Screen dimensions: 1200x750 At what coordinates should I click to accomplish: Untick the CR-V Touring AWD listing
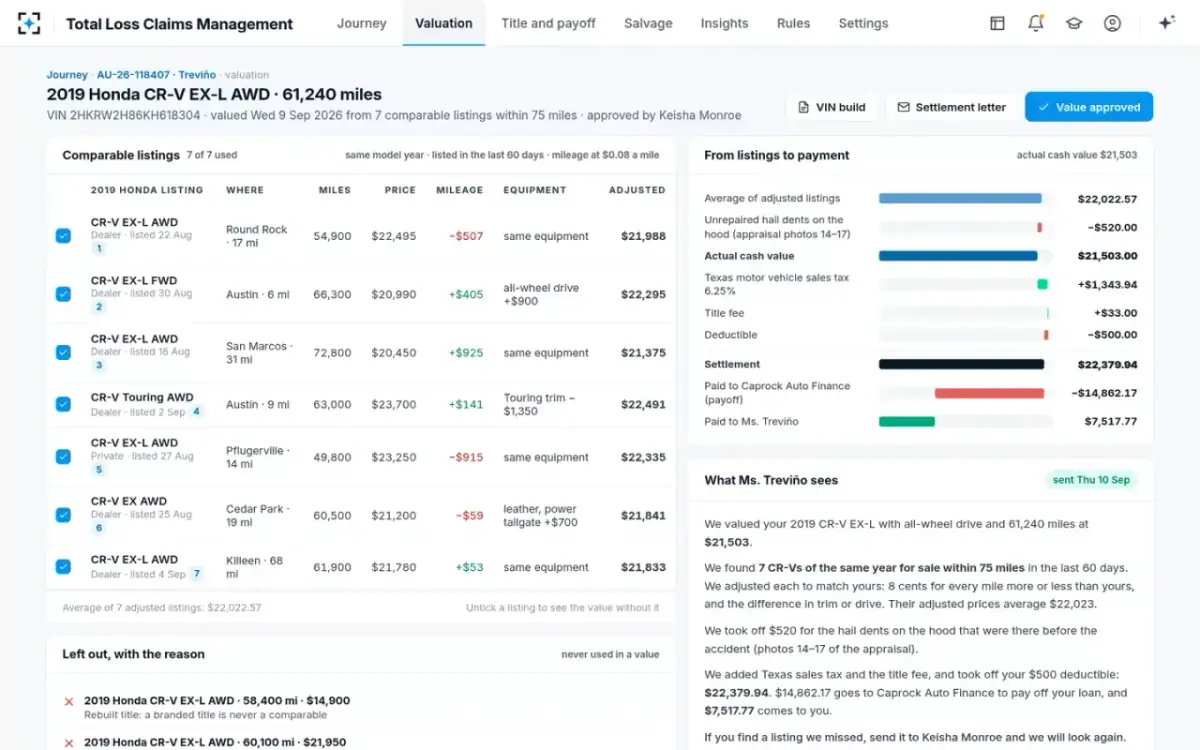[63, 404]
